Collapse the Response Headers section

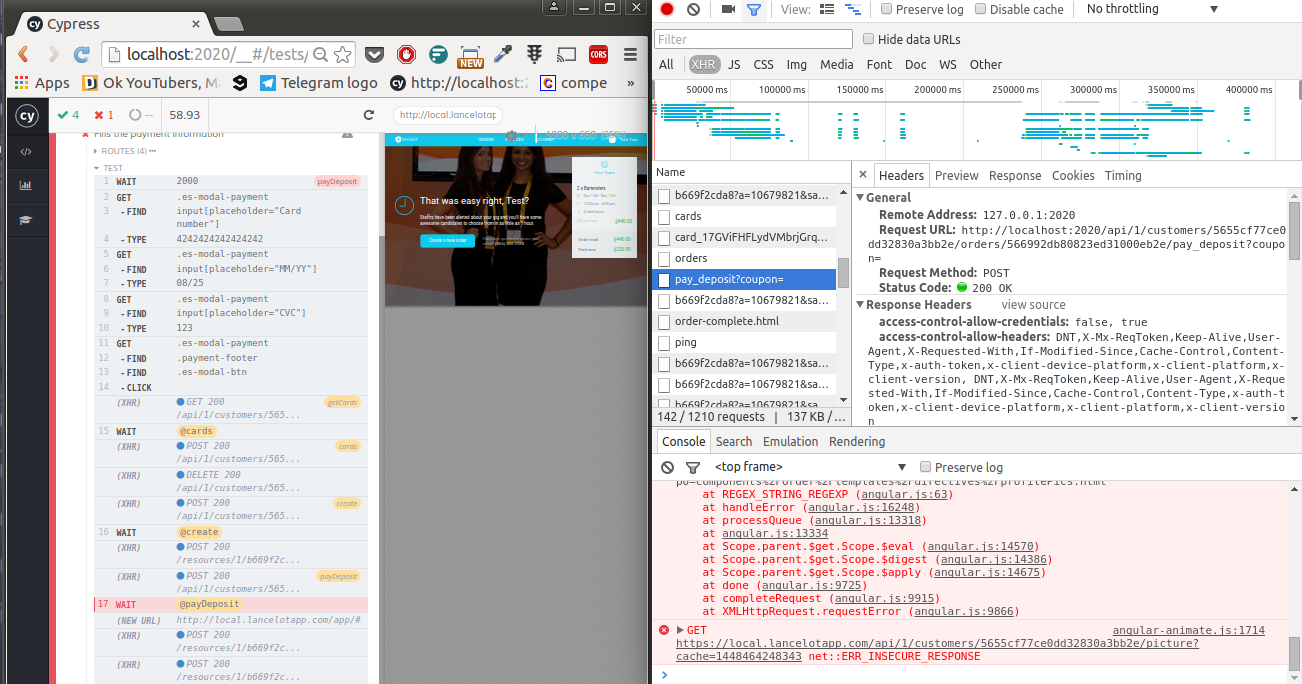tap(860, 304)
